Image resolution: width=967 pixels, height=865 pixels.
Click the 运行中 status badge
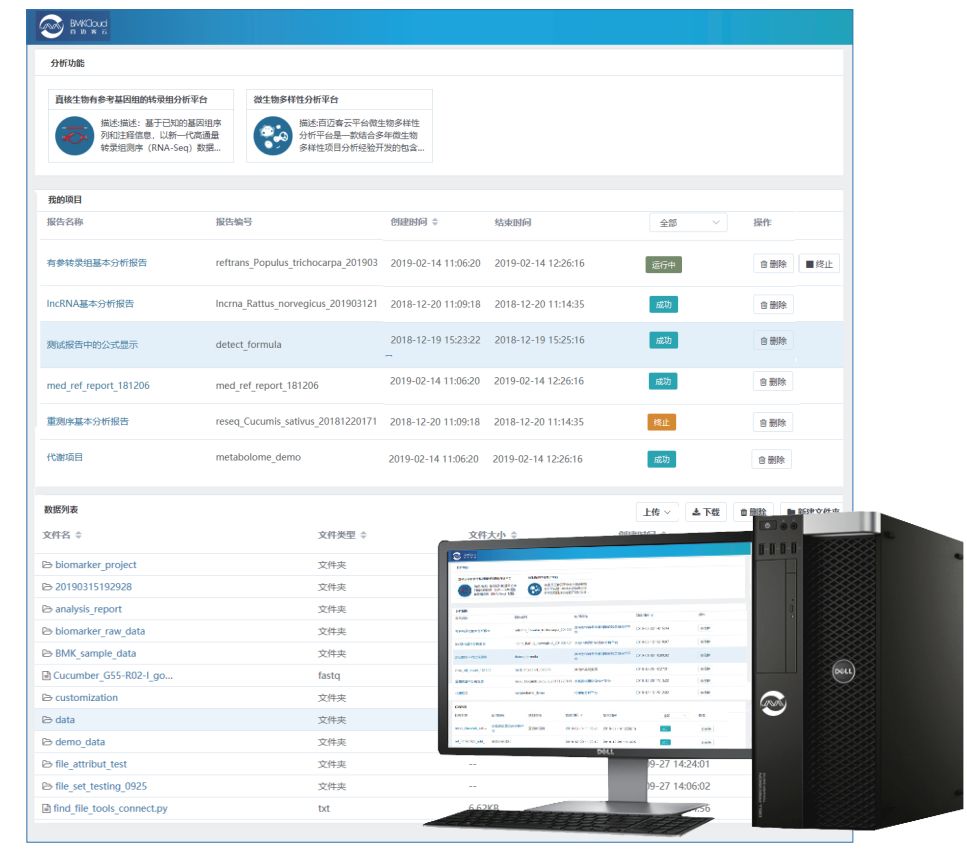(x=663, y=265)
